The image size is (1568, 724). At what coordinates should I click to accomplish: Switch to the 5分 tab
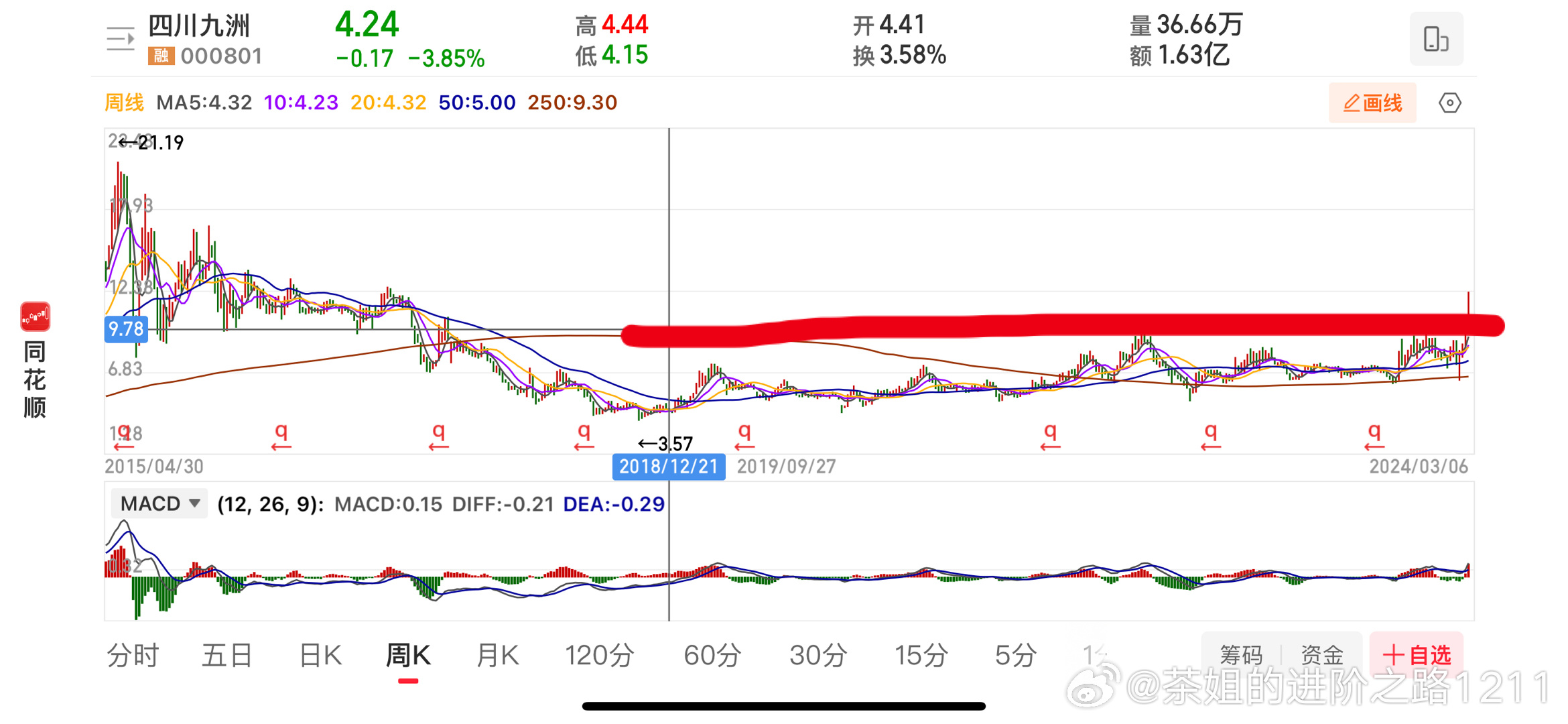click(x=1015, y=655)
